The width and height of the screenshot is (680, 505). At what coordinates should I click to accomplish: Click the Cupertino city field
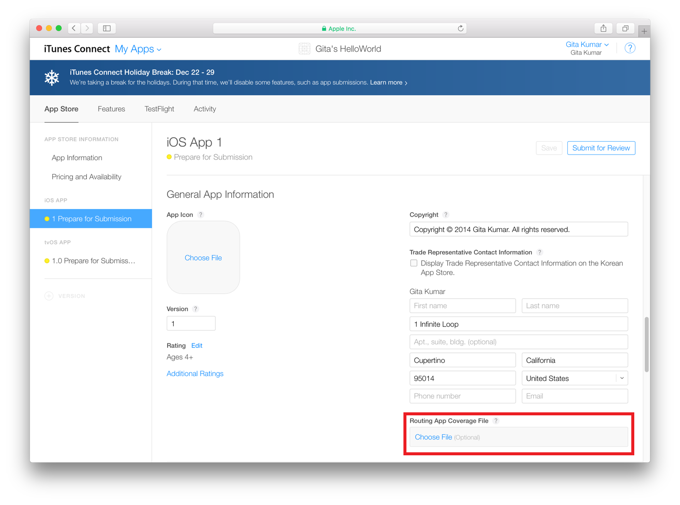coord(462,360)
